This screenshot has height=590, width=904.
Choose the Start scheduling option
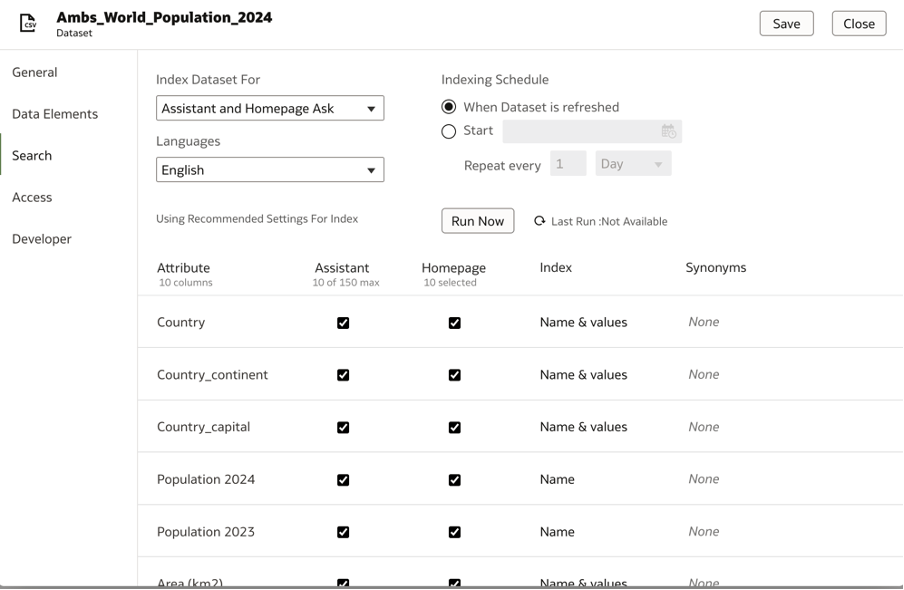(x=450, y=130)
